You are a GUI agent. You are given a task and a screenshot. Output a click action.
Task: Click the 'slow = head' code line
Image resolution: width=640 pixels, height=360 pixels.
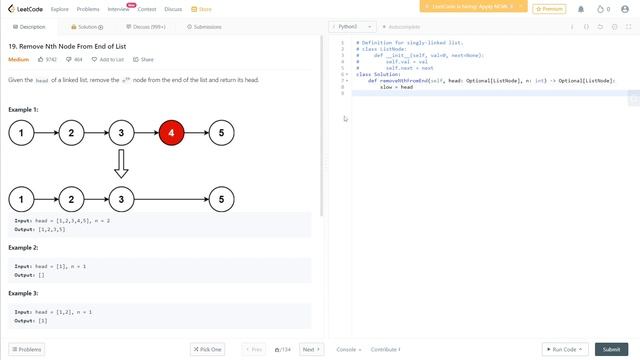pos(396,87)
